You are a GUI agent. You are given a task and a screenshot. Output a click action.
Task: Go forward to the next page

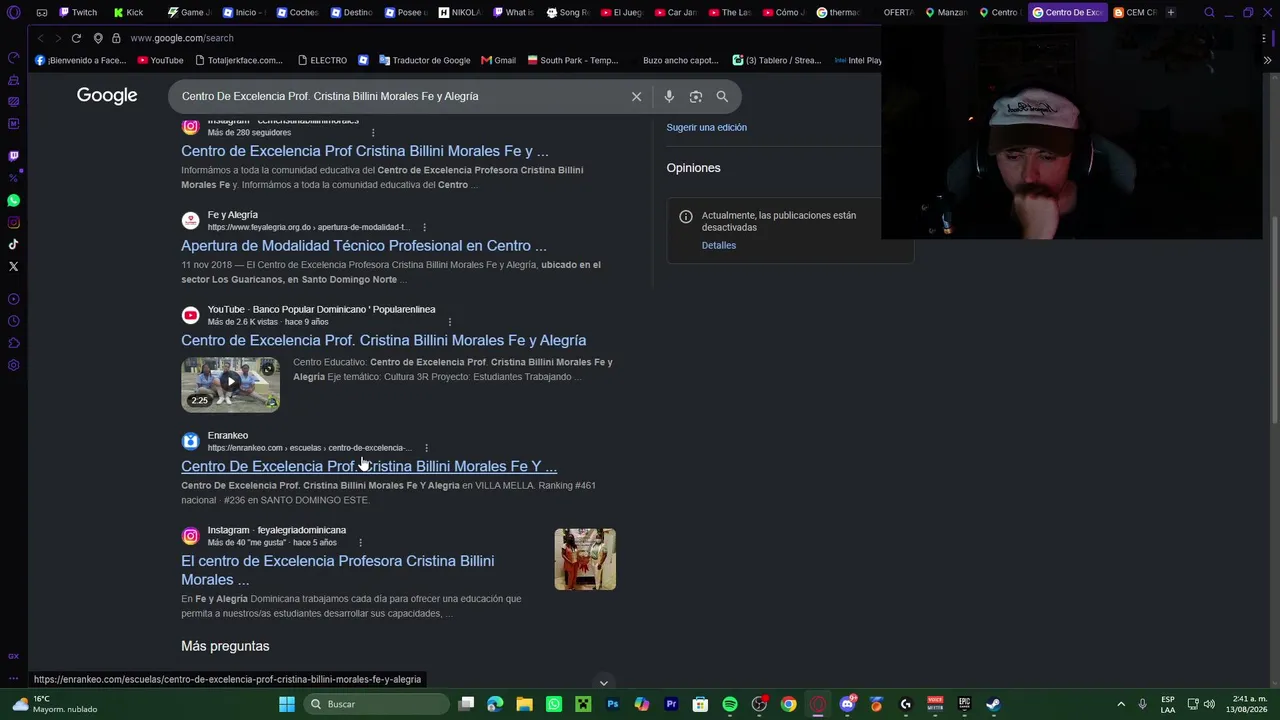coord(57,38)
